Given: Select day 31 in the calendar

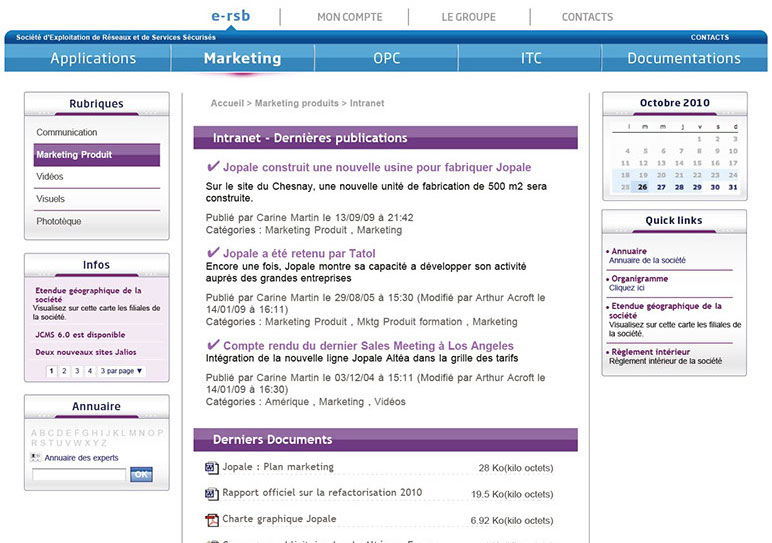Looking at the screenshot, I should pos(733,187).
